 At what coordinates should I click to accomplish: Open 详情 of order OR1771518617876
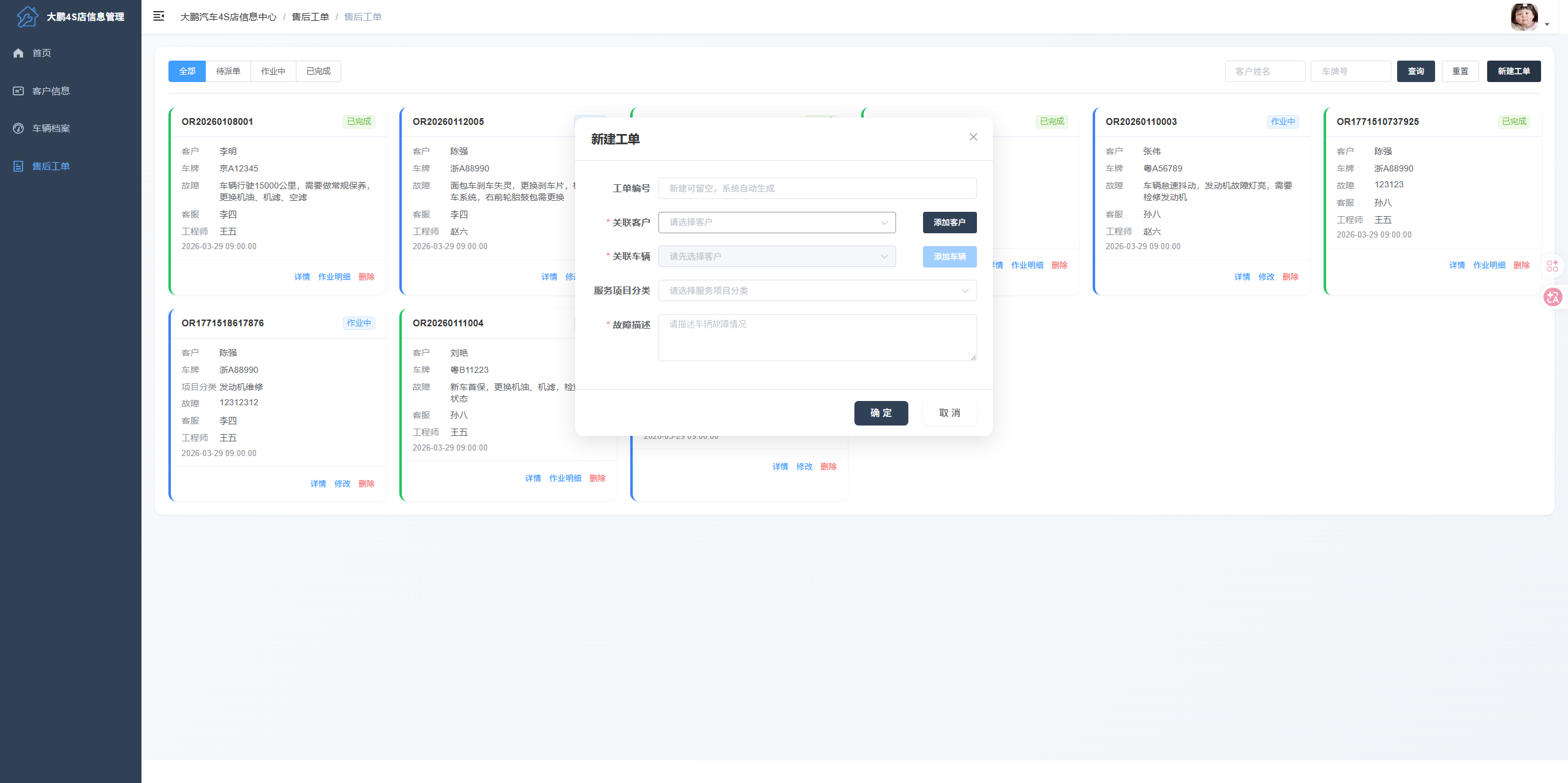click(318, 484)
